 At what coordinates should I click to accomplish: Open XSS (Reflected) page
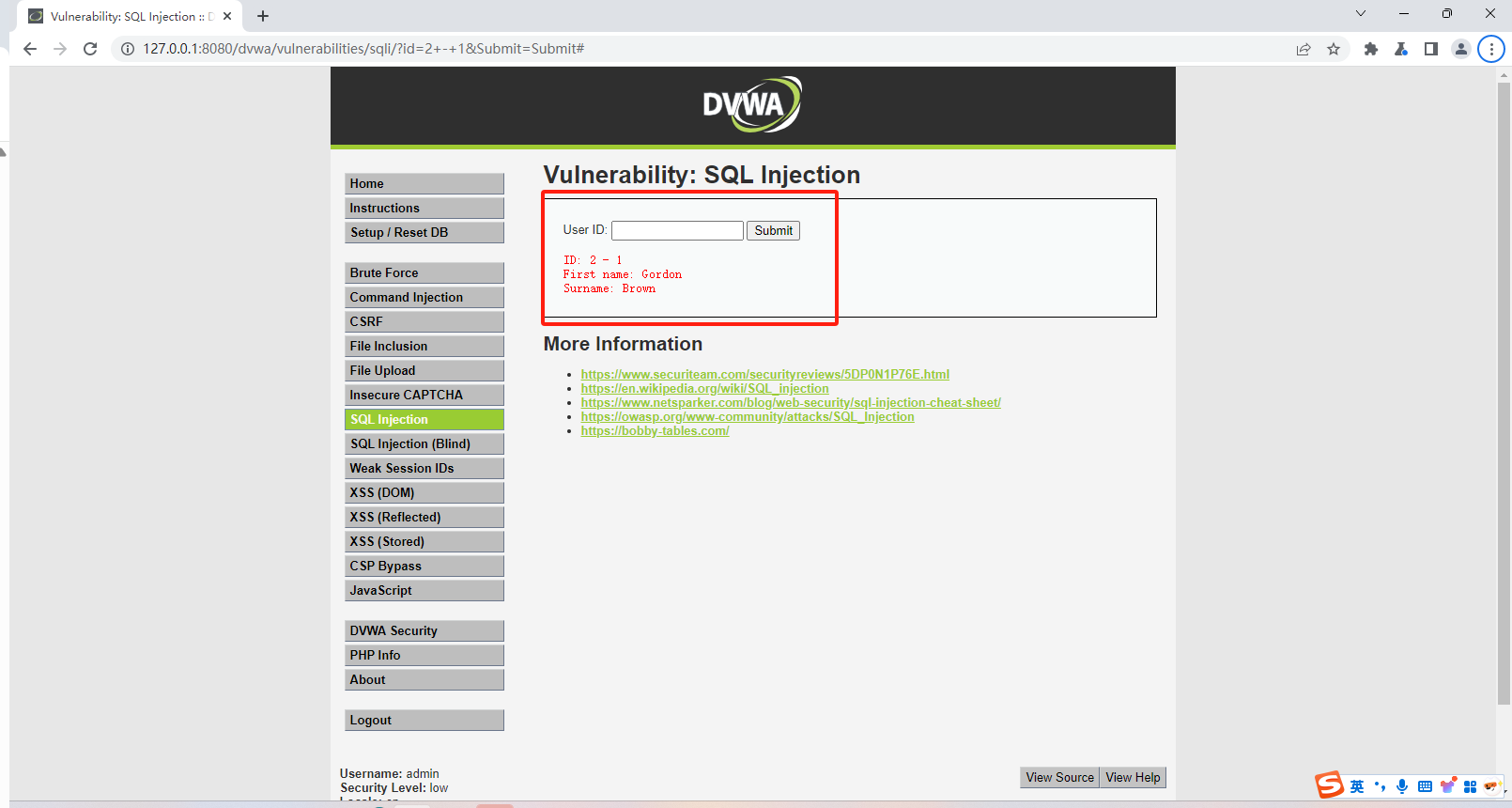[x=424, y=517]
